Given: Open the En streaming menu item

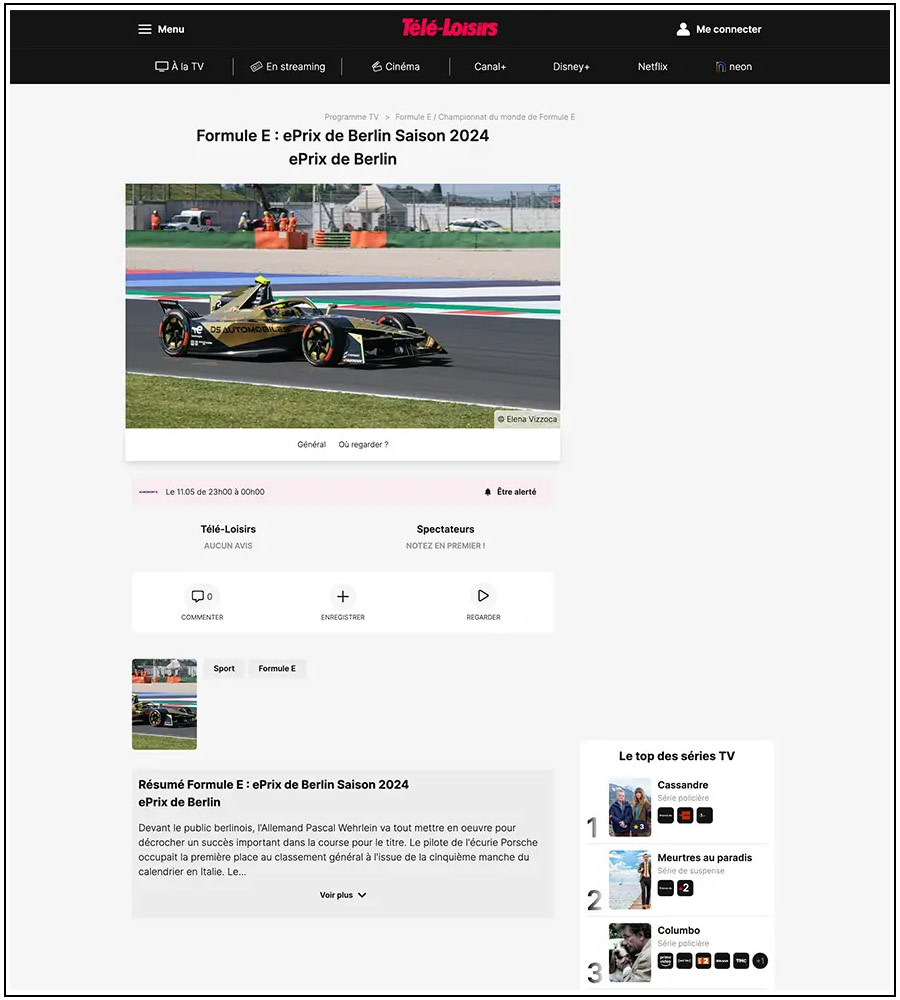Looking at the screenshot, I should click(288, 67).
